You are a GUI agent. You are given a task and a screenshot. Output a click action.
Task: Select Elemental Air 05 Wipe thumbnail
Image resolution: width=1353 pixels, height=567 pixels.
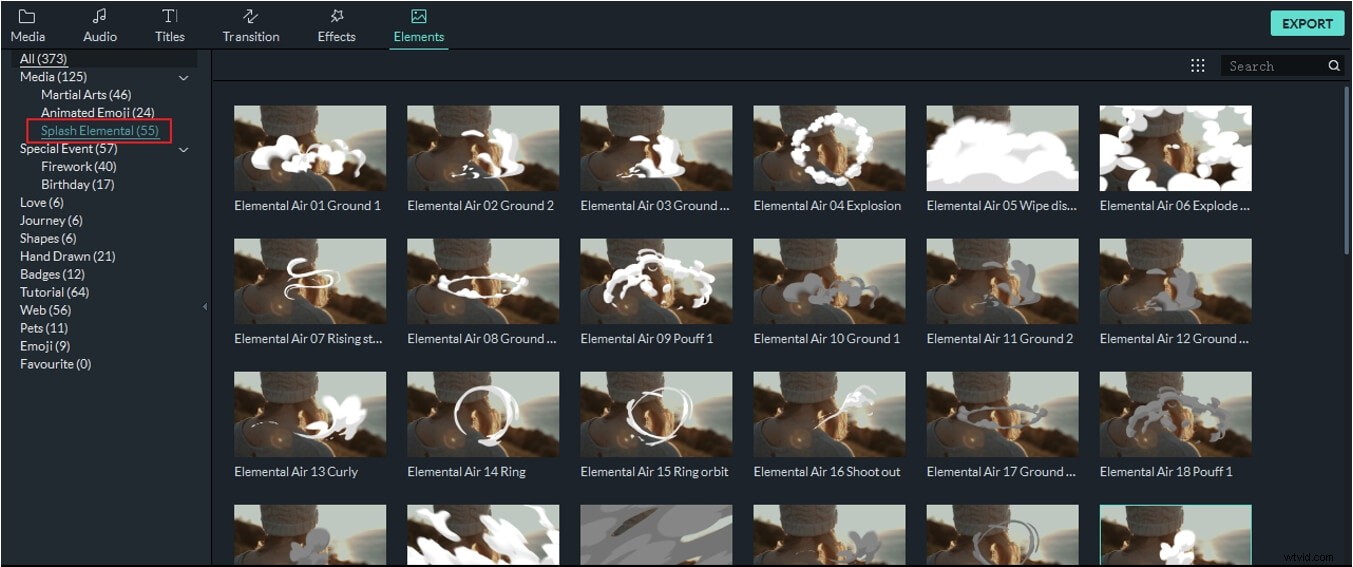1002,148
